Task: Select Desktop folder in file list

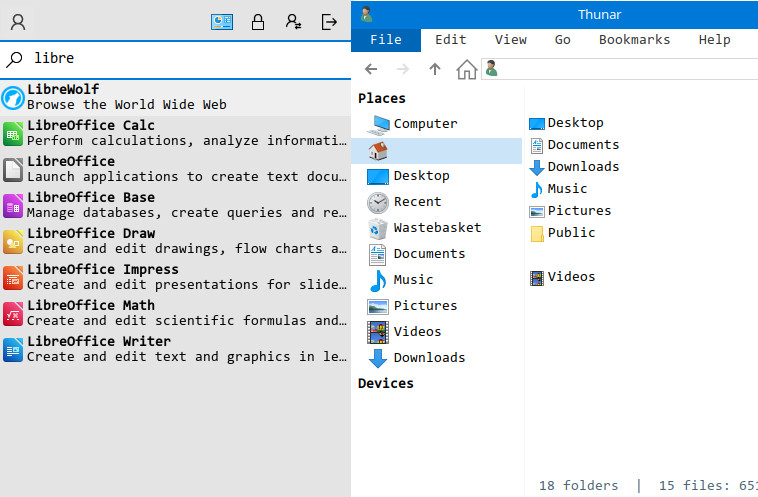Action: (566, 123)
